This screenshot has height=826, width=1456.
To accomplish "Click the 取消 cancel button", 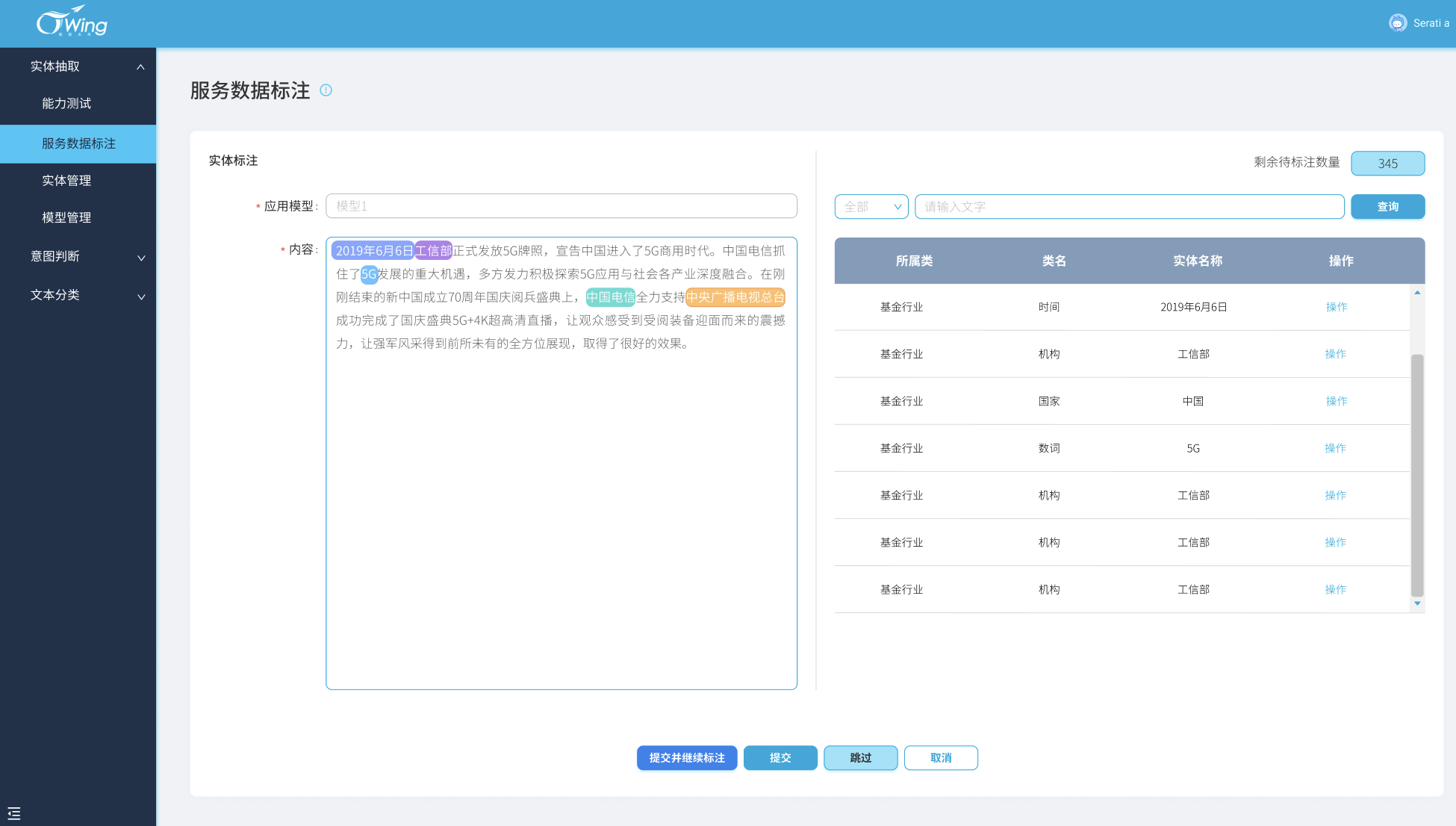I will point(941,758).
